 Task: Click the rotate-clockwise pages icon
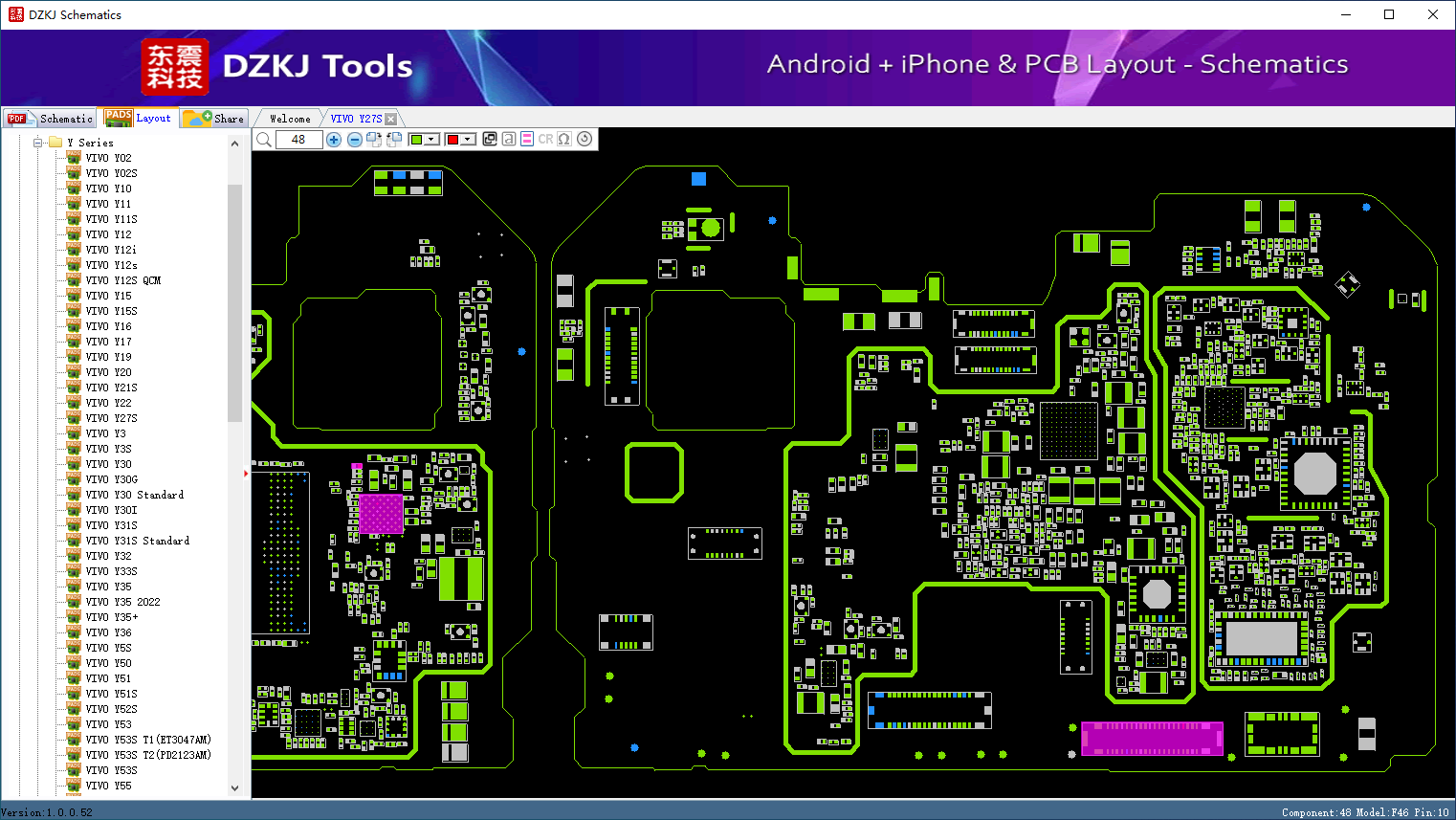[374, 140]
